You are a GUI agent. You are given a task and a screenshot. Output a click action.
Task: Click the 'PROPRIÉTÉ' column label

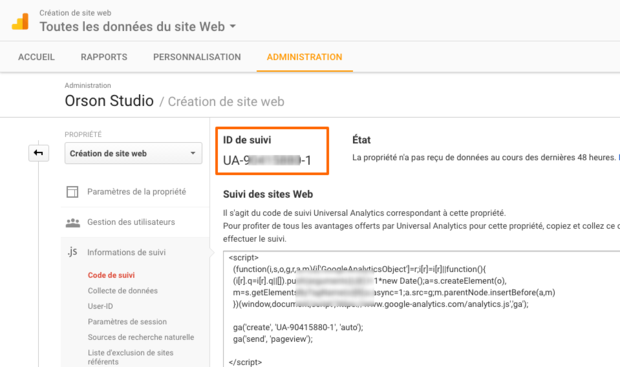83,134
